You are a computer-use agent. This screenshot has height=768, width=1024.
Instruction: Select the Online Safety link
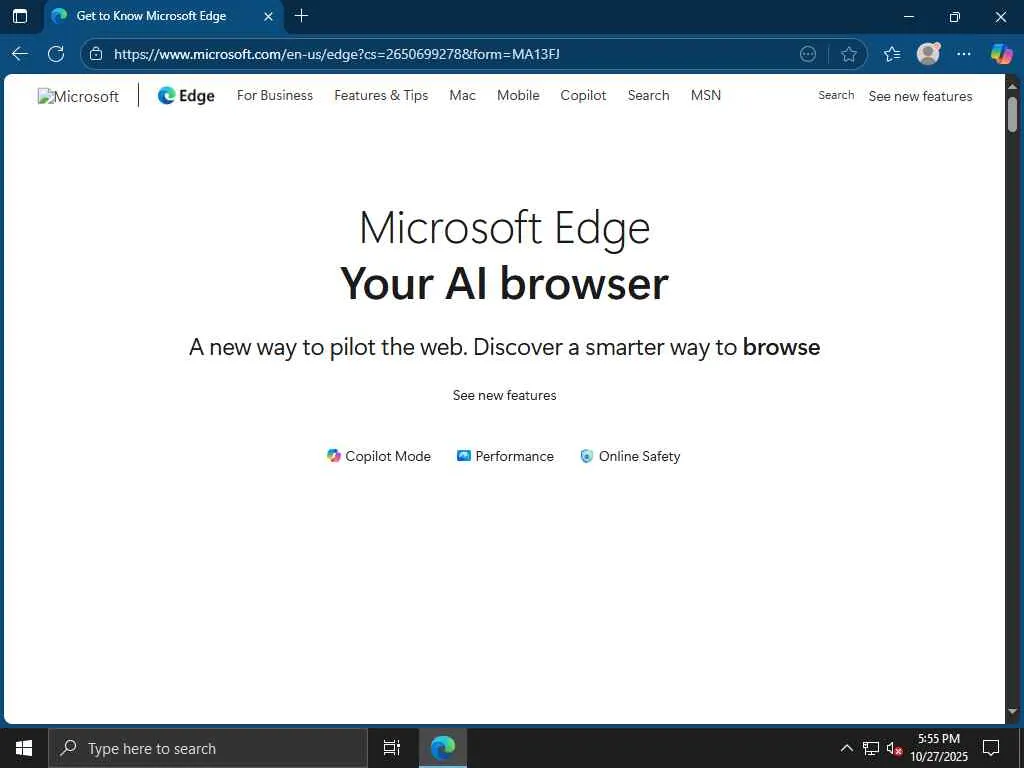pyautogui.click(x=630, y=456)
